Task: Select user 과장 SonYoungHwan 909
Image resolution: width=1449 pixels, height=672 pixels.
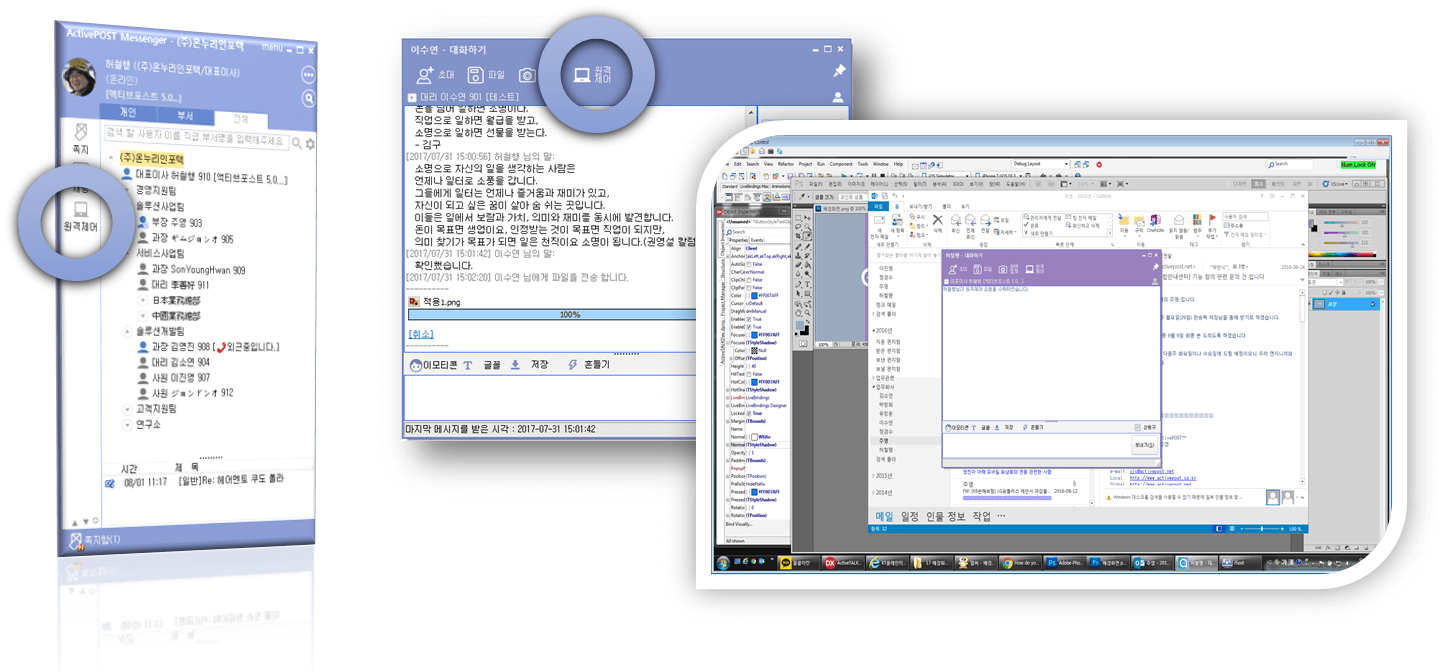Action: click(x=190, y=270)
